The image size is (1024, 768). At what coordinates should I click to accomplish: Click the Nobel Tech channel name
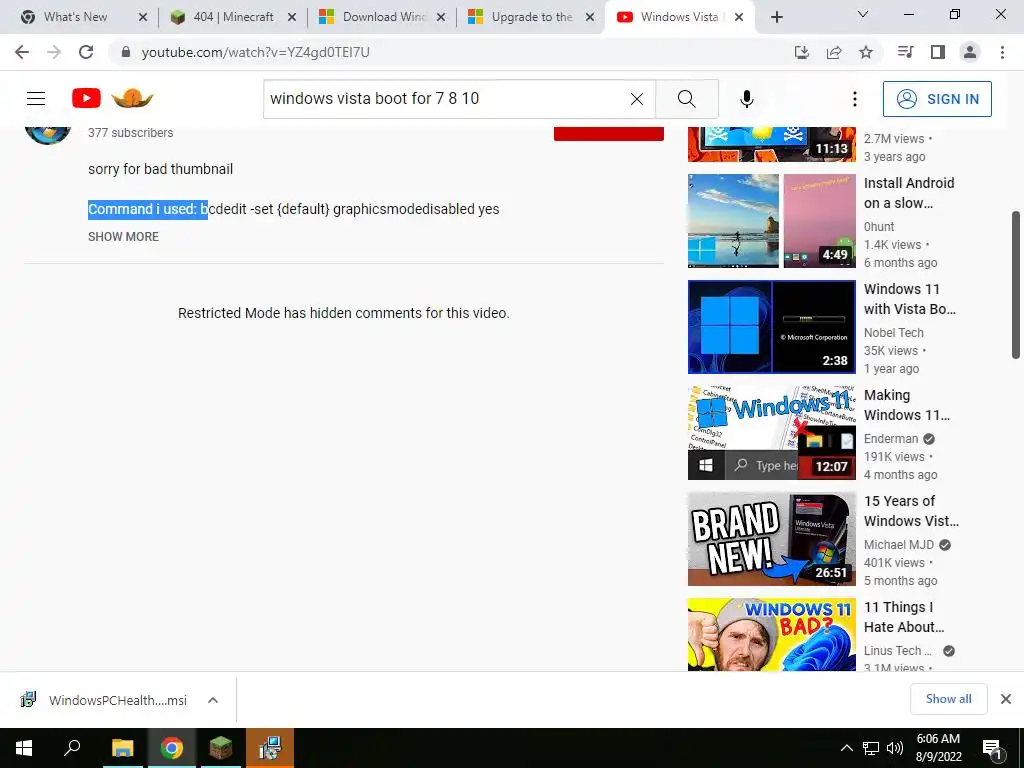coord(893,332)
